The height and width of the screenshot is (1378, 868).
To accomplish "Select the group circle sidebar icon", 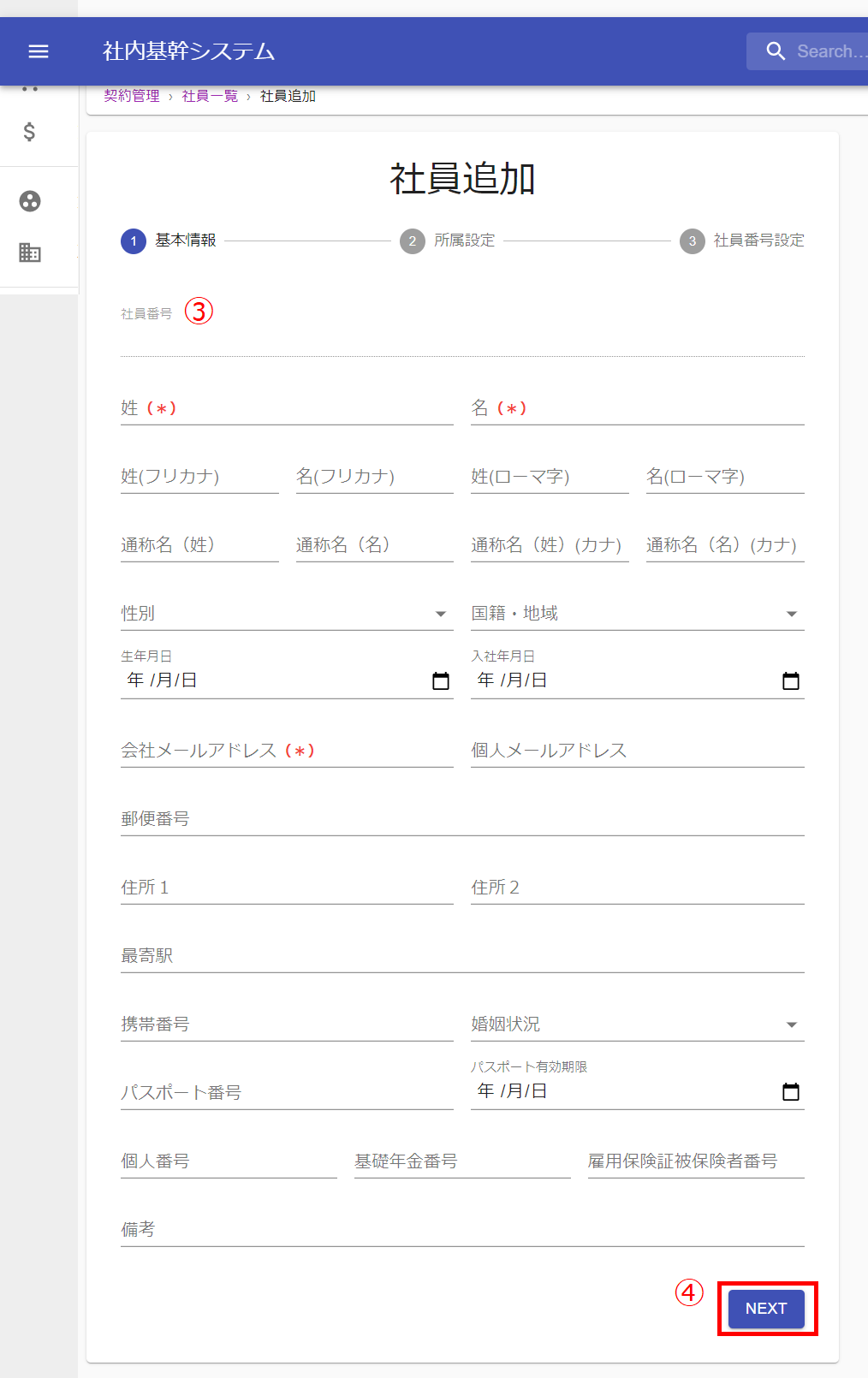I will tap(30, 201).
